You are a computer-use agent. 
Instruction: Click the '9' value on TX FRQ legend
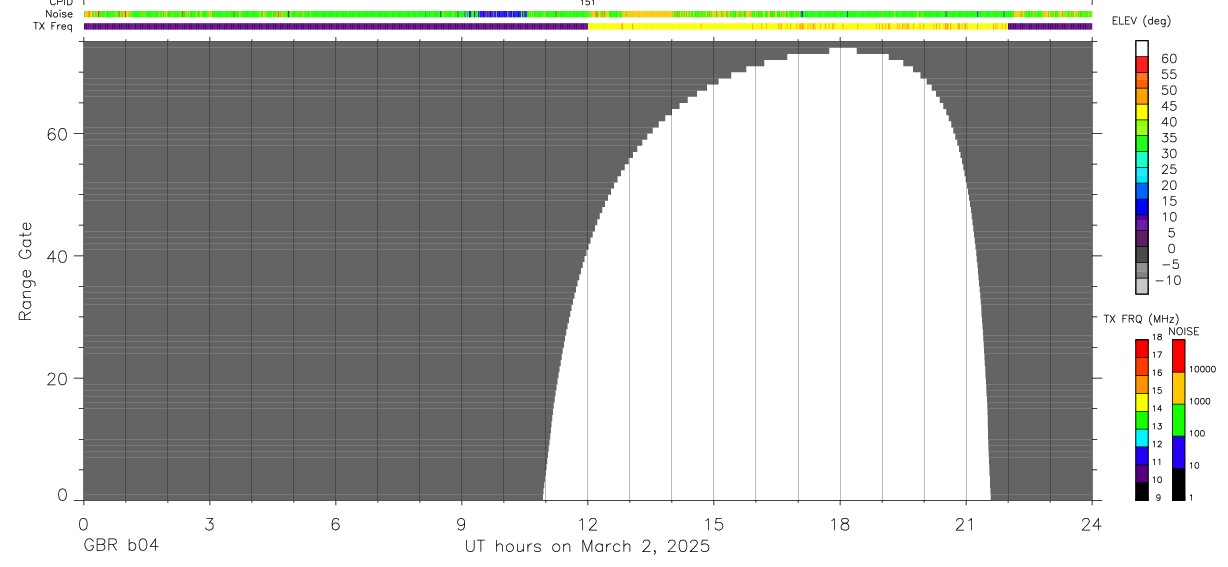[1156, 498]
